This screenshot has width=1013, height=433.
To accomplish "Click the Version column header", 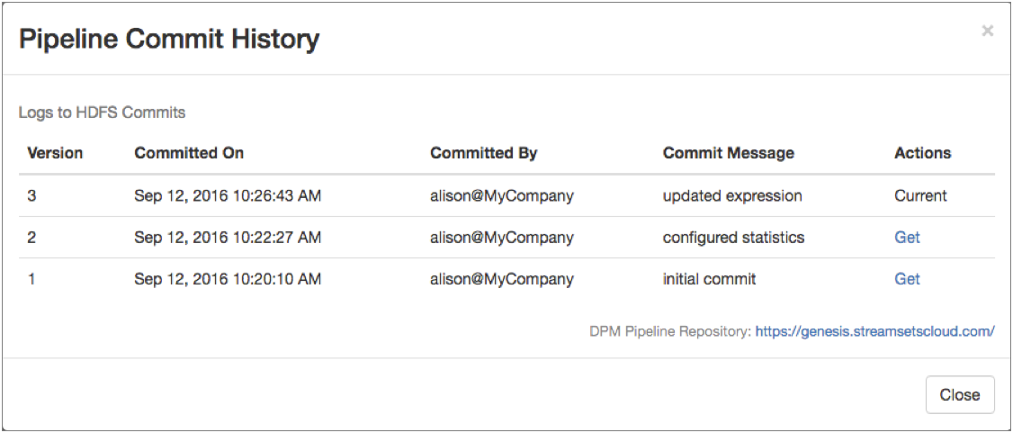I will tap(55, 153).
